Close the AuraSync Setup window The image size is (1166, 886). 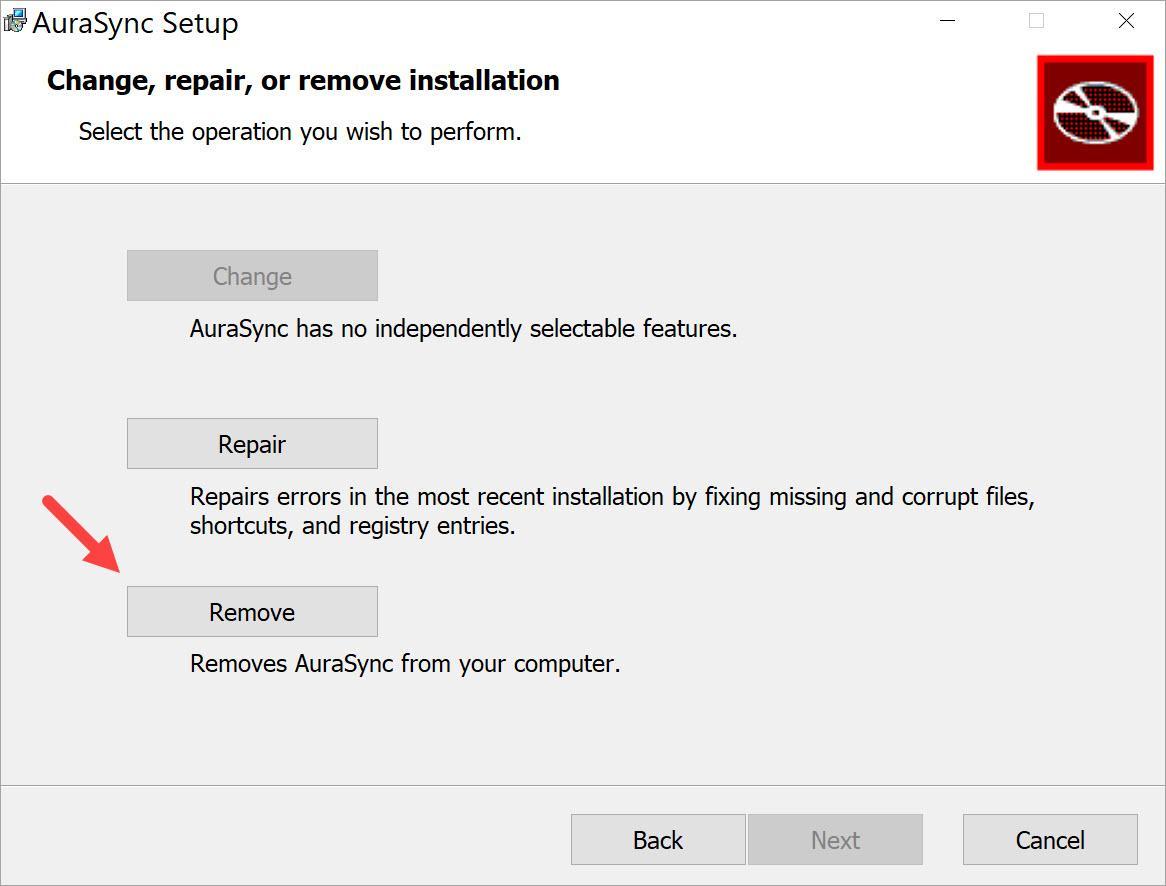(1126, 21)
